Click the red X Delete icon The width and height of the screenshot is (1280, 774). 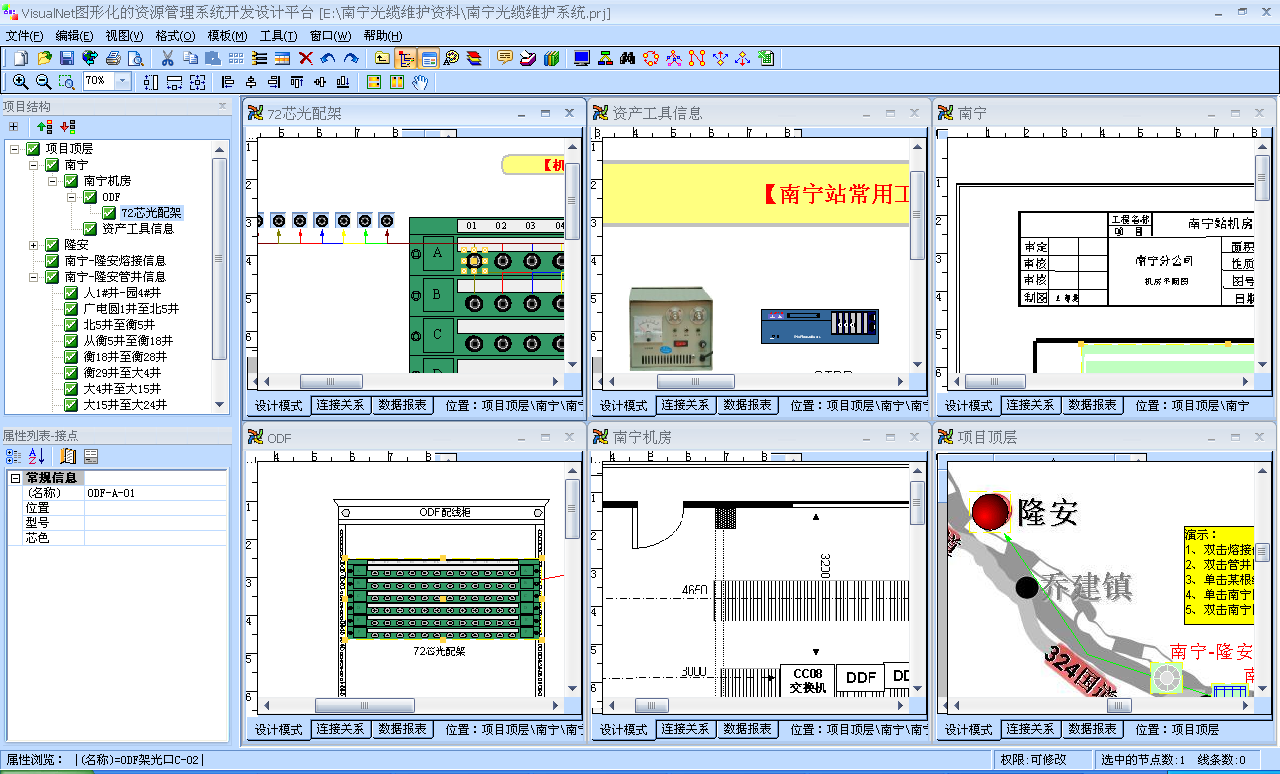coord(306,59)
